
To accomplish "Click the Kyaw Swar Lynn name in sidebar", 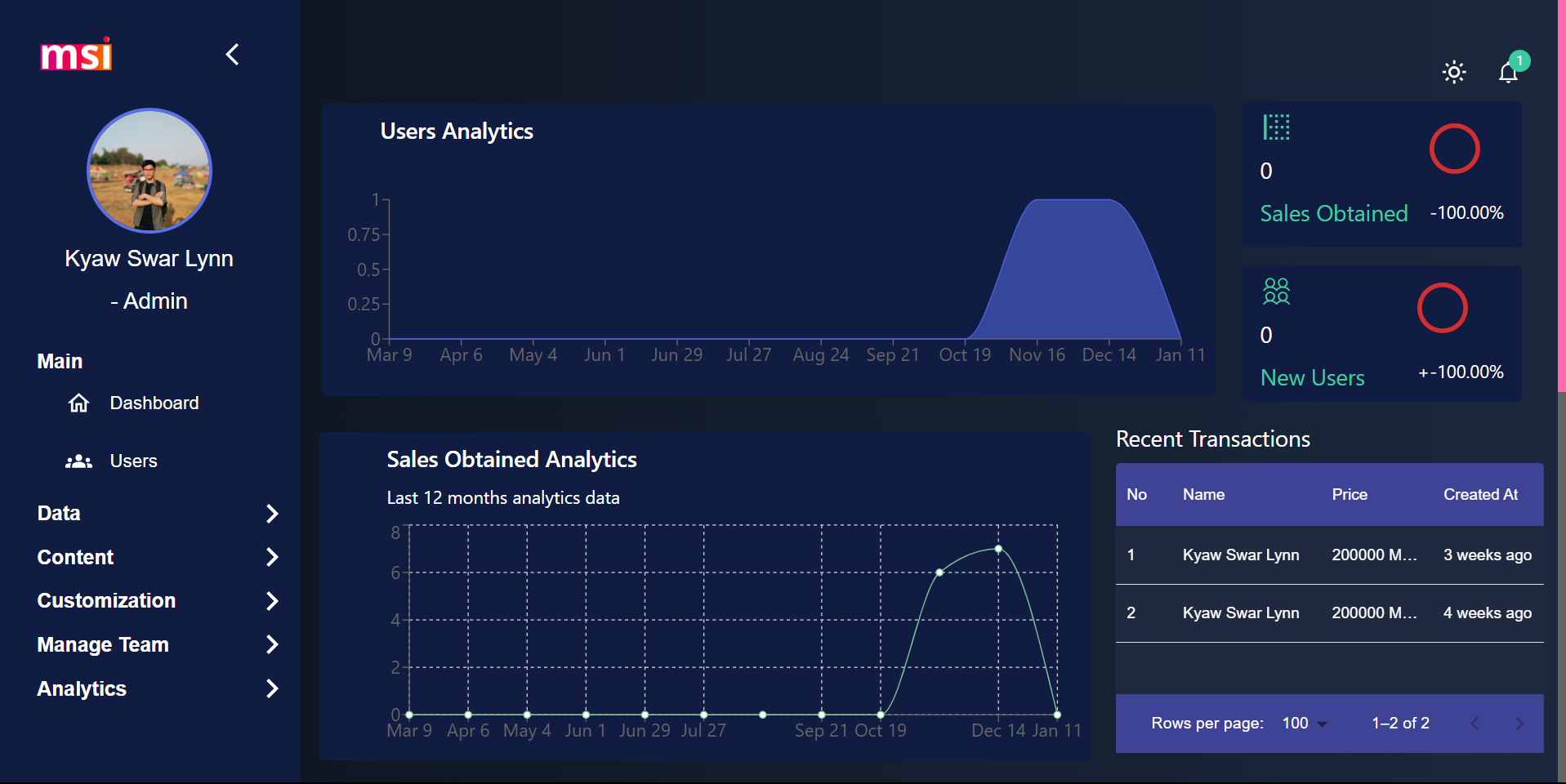I will 149,259.
